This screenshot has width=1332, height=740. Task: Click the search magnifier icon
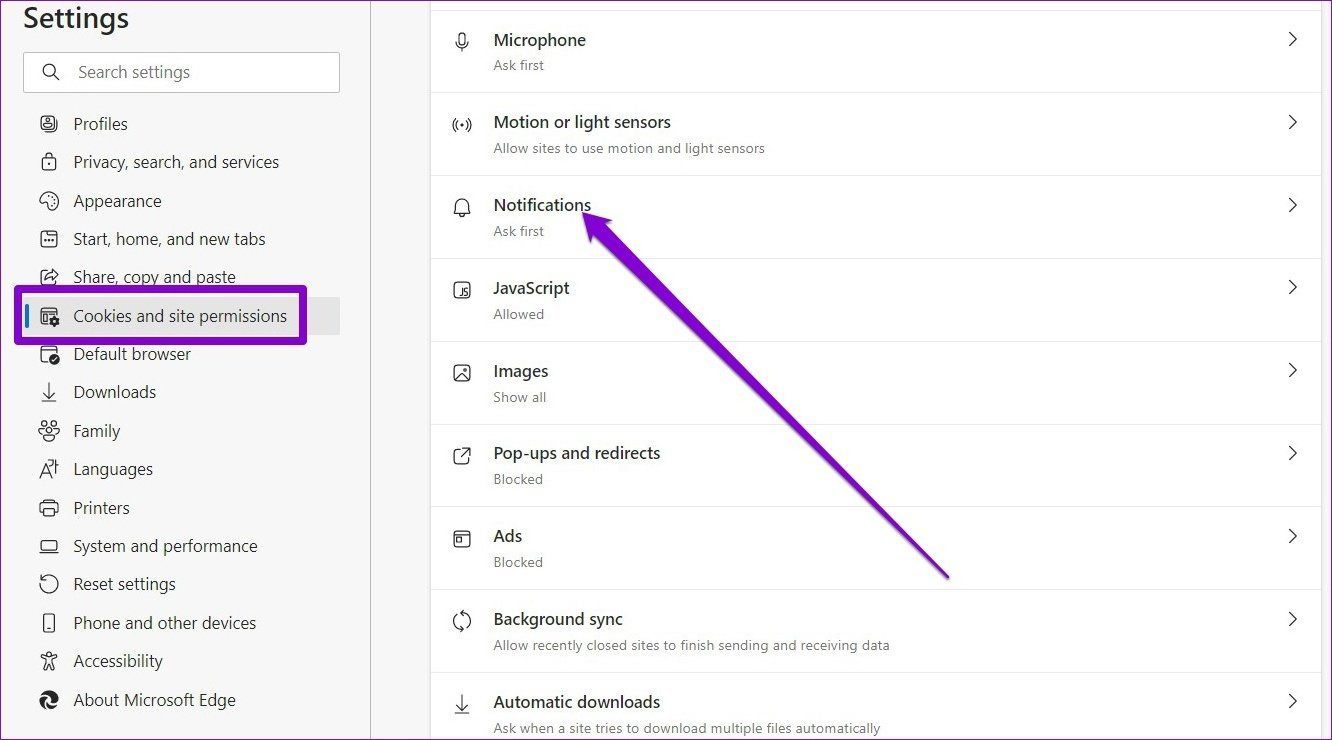click(x=50, y=72)
